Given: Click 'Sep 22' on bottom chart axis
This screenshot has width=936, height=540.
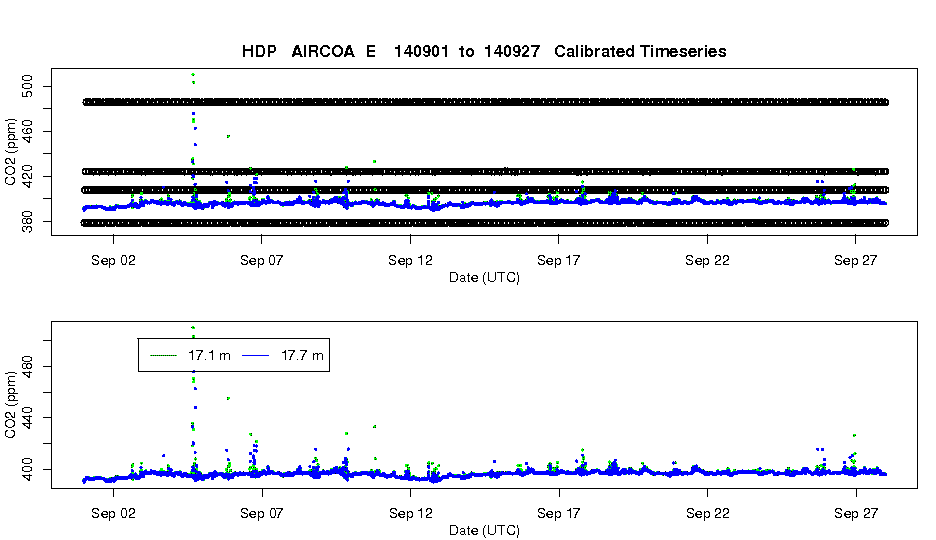Looking at the screenshot, I should click(x=707, y=514).
